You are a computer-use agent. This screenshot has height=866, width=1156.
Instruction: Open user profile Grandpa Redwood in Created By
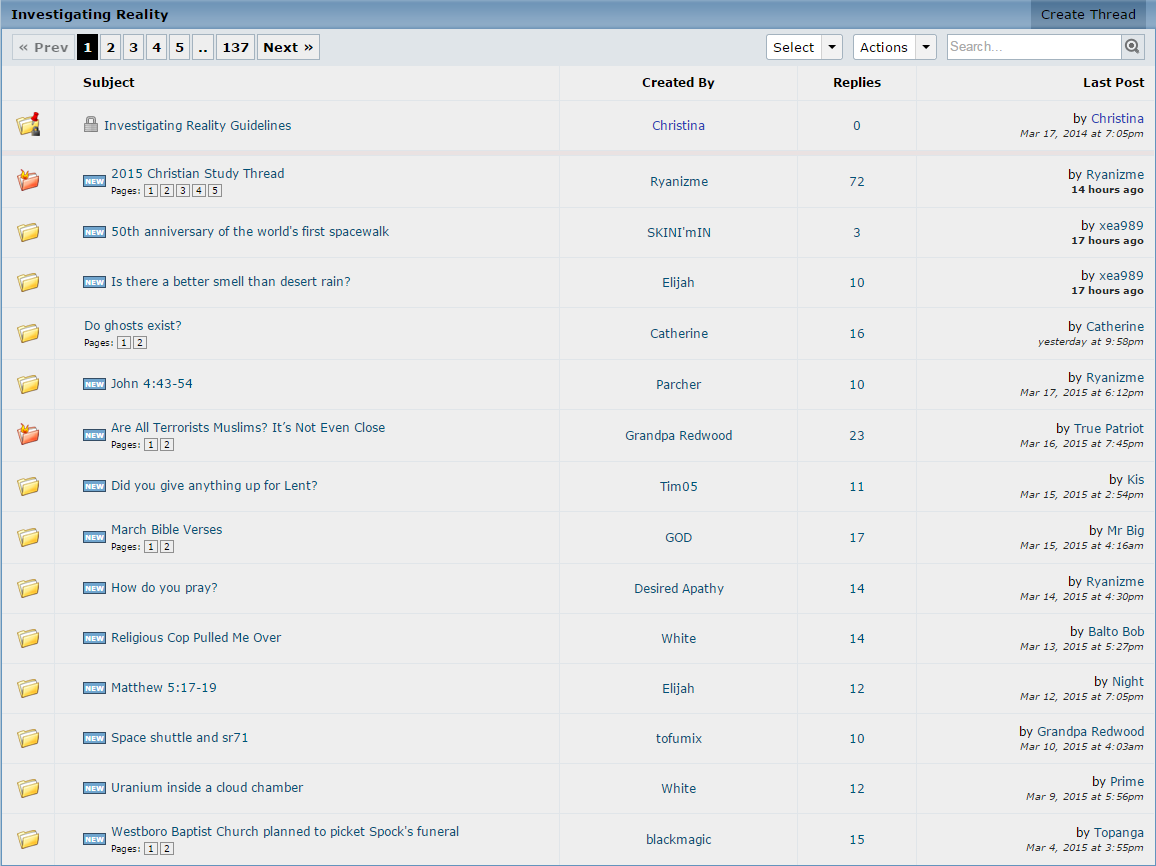tap(678, 435)
